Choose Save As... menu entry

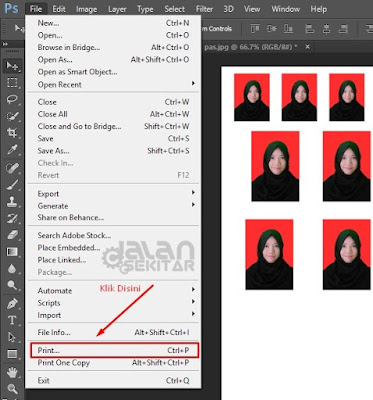[113, 151]
